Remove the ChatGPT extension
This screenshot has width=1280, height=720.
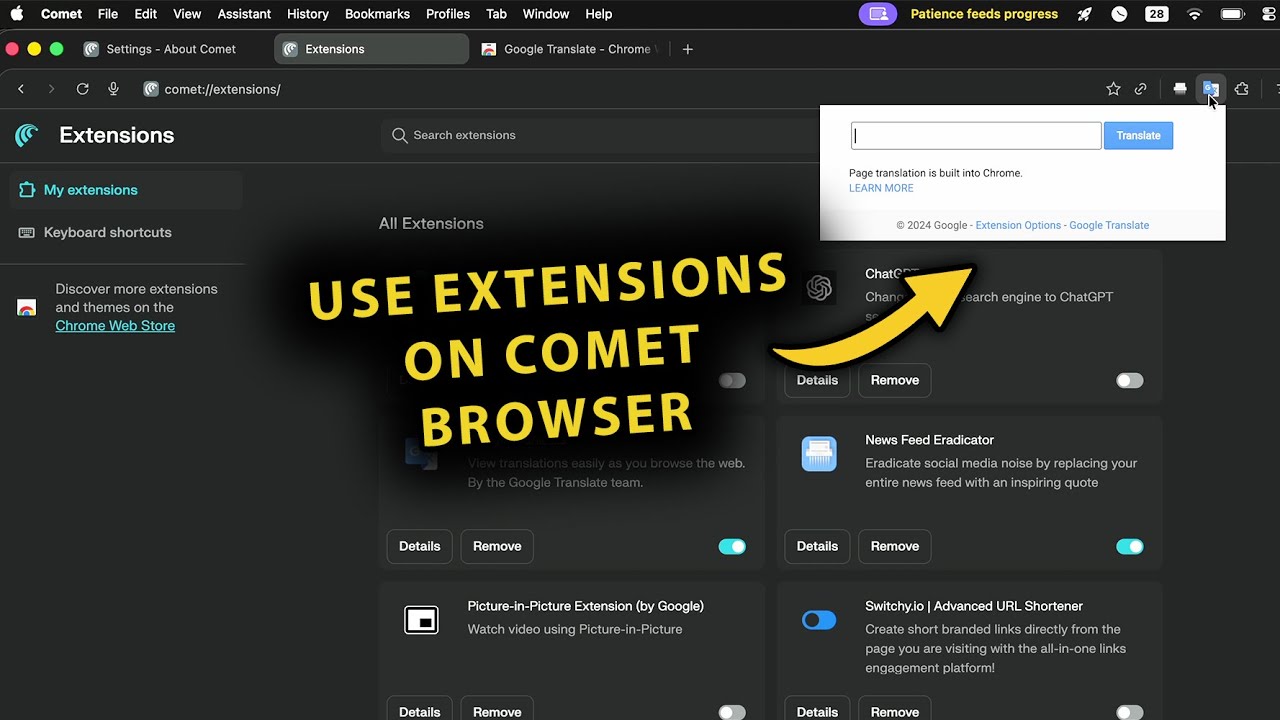(x=894, y=380)
